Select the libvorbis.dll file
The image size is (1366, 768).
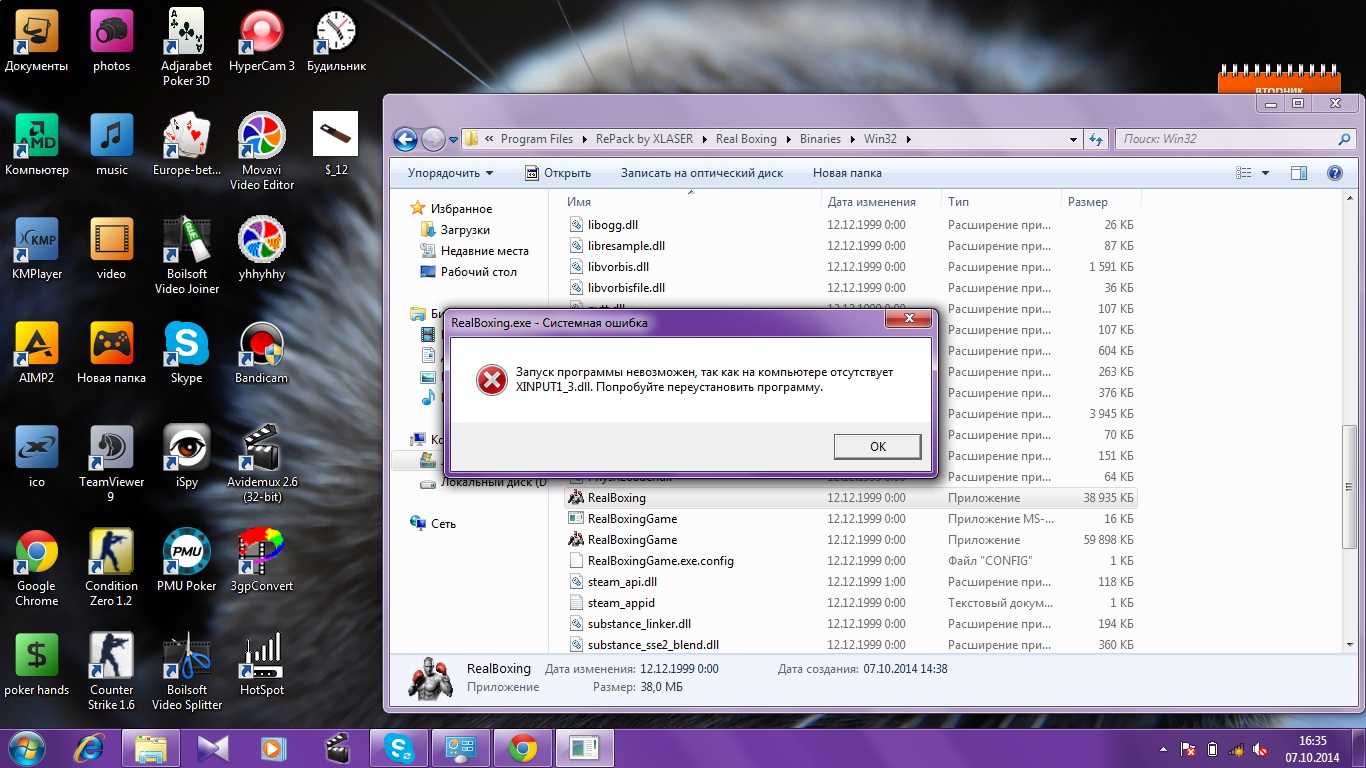pyautogui.click(x=618, y=267)
